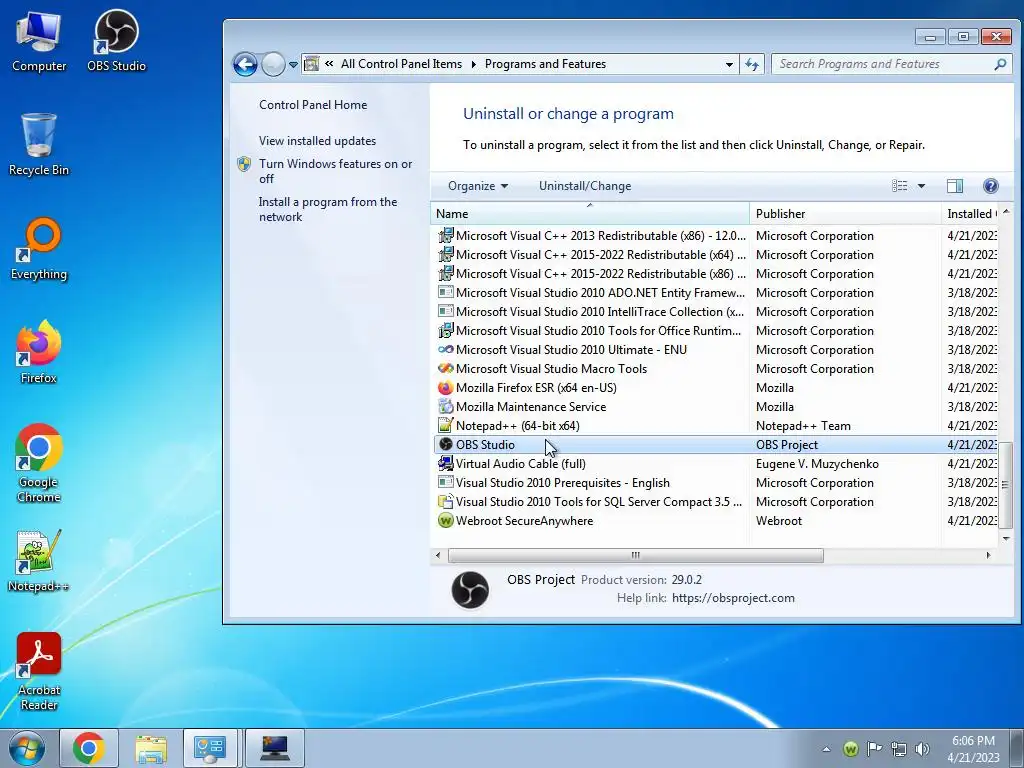The height and width of the screenshot is (768, 1024).
Task: Open View installed updates link
Action: coord(317,140)
